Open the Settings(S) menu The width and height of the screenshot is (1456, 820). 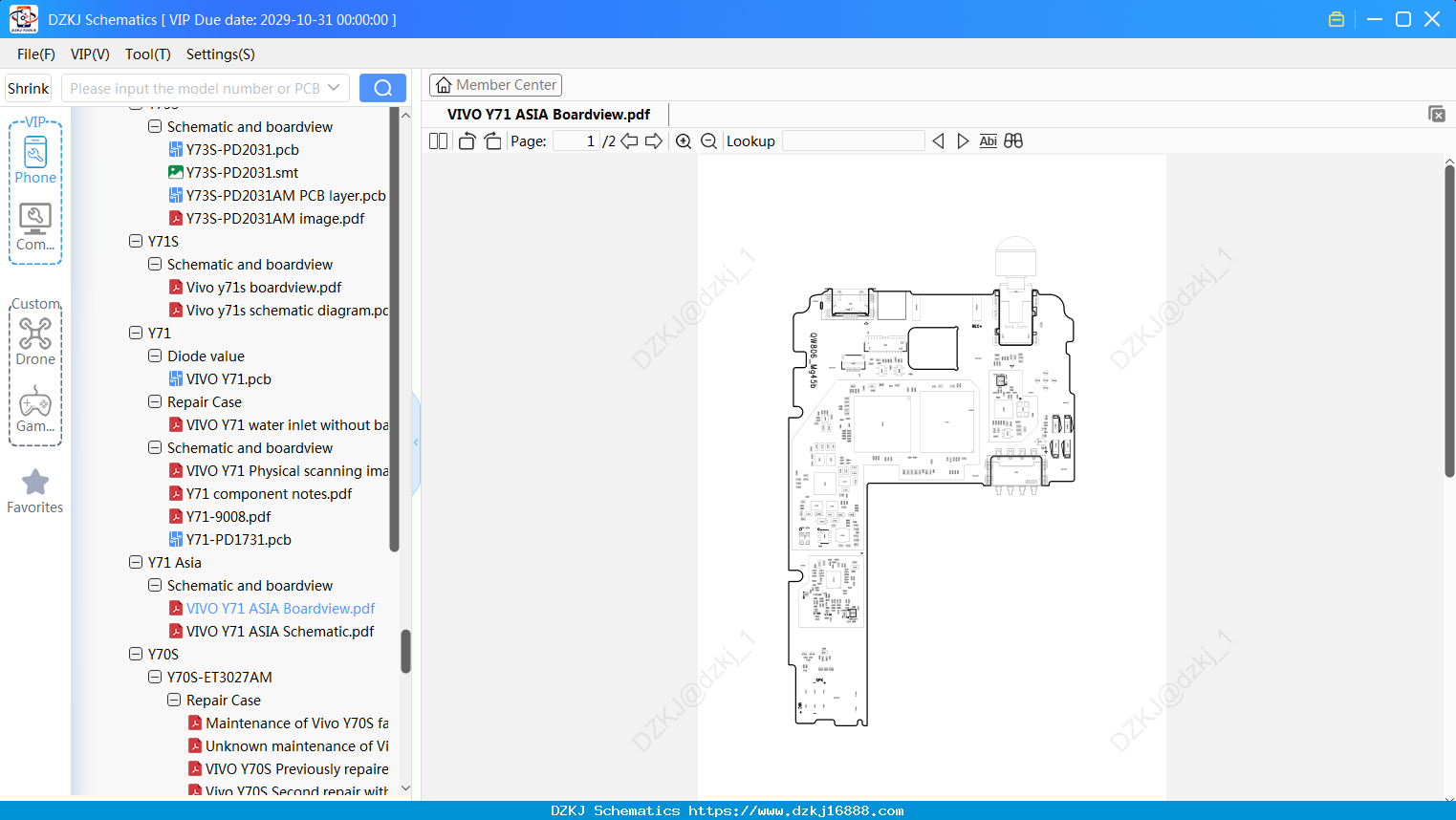tap(221, 54)
